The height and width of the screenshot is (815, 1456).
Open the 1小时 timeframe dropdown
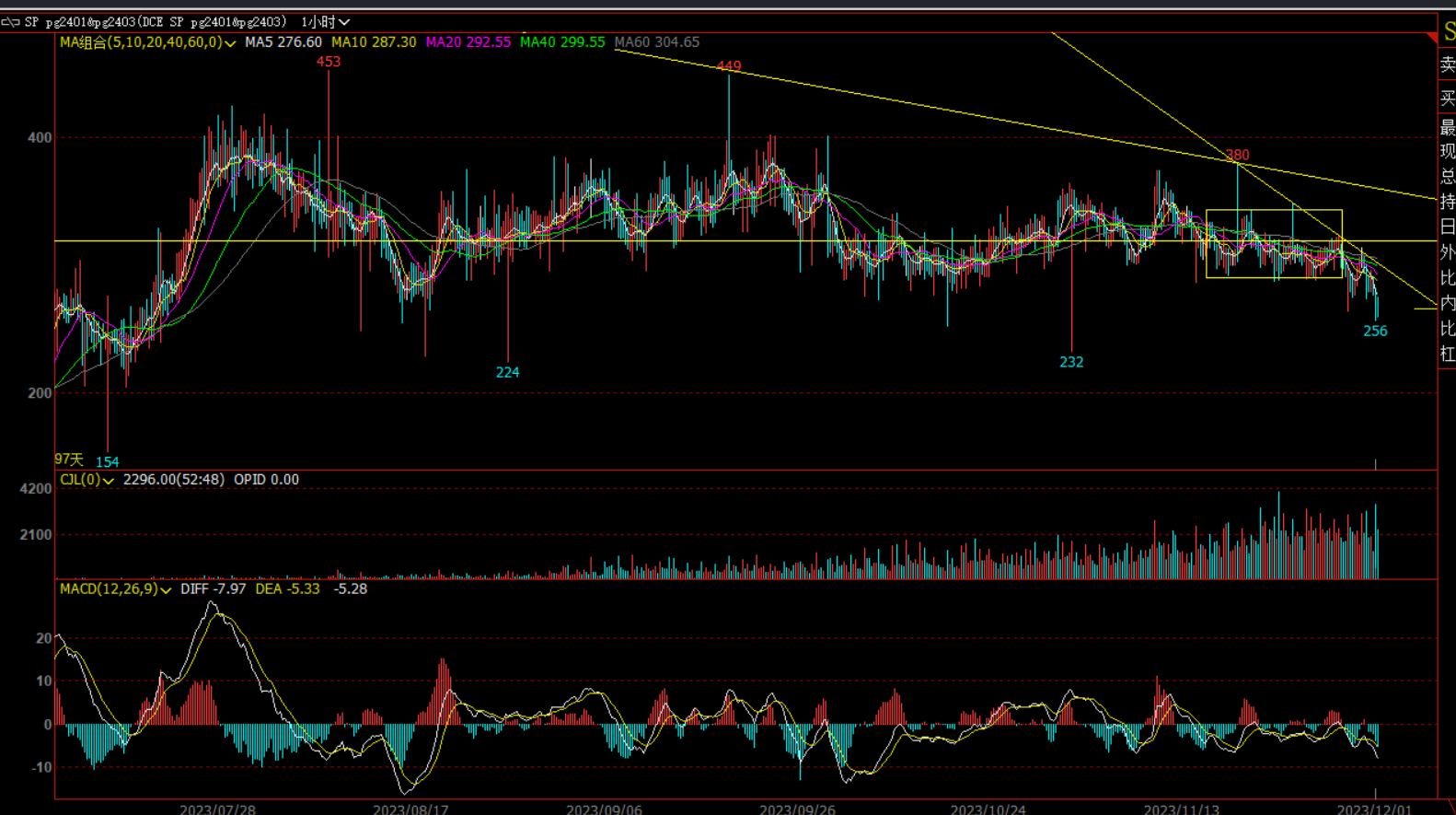coord(326,22)
